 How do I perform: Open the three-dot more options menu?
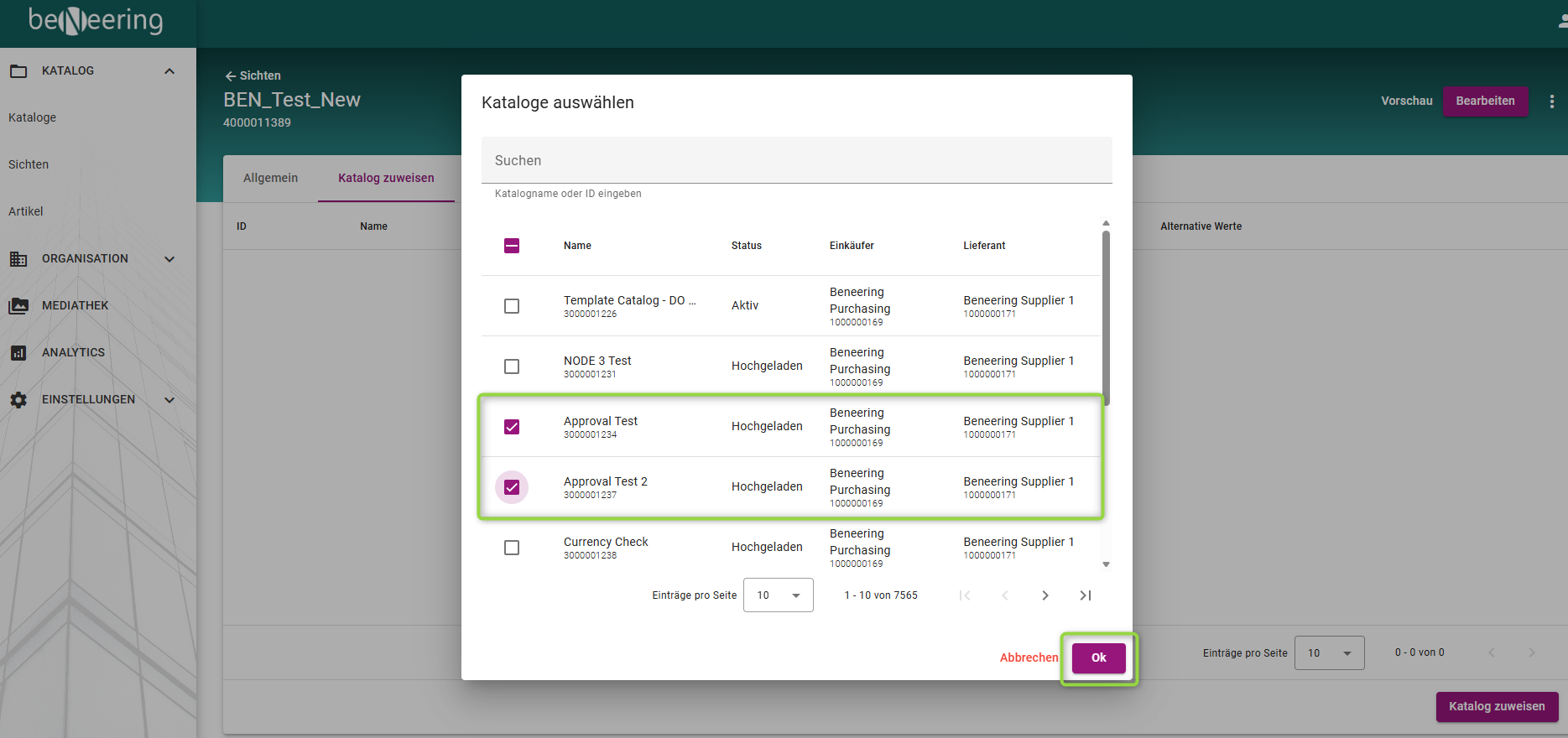pos(1551,101)
